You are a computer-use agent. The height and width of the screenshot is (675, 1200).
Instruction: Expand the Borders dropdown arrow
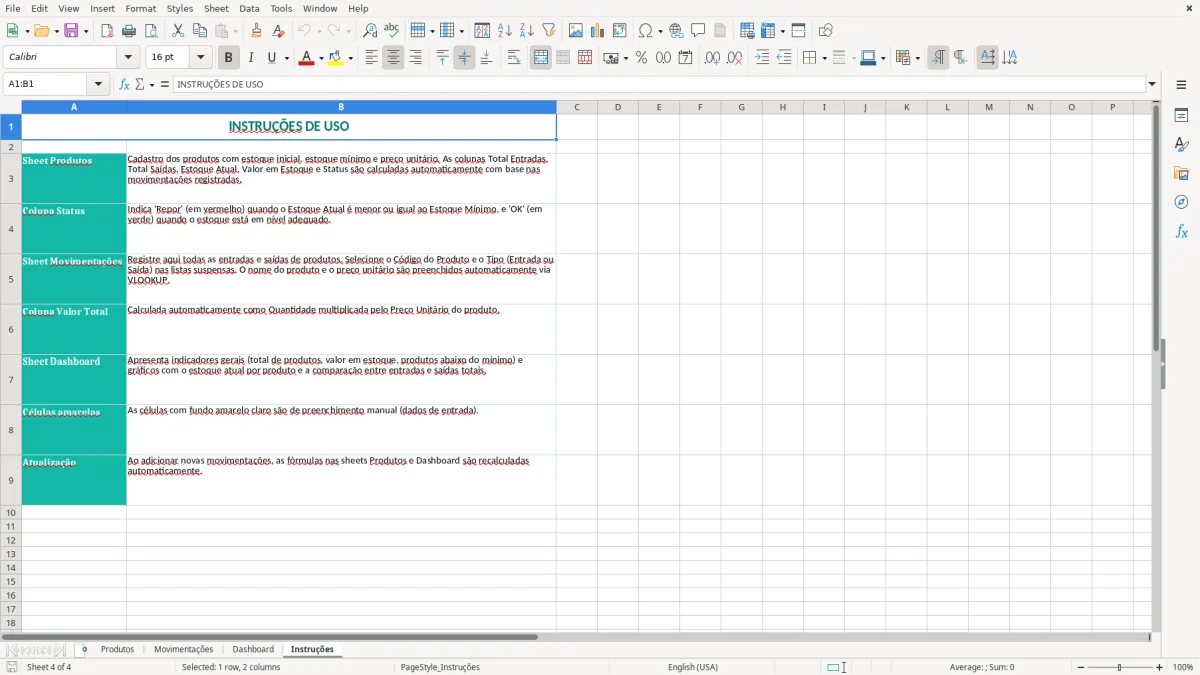(823, 58)
